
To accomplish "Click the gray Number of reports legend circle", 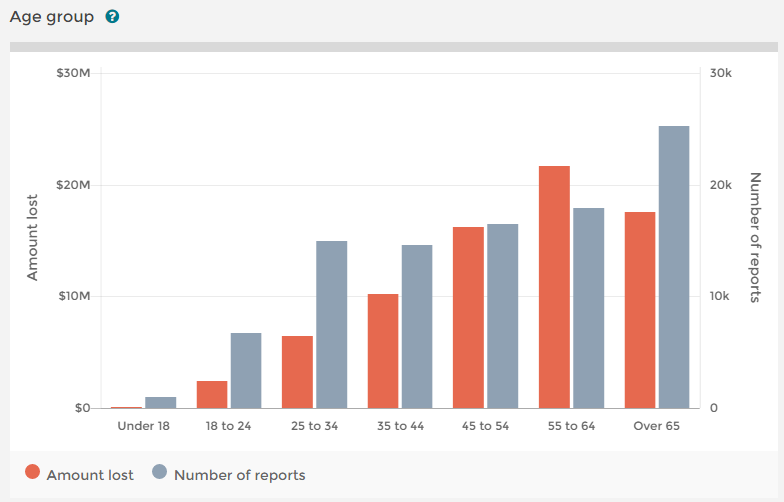I will click(159, 474).
